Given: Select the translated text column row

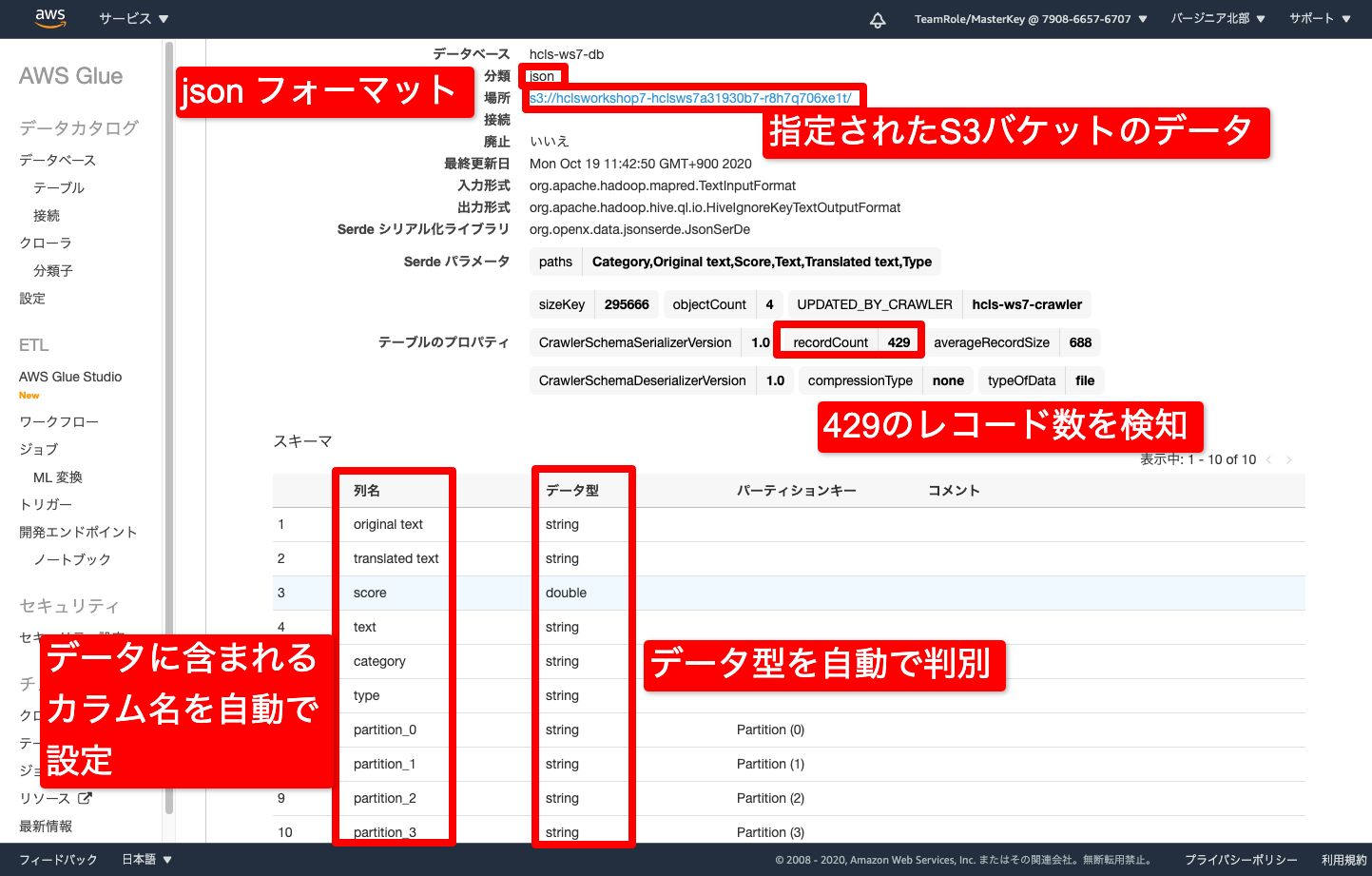Looking at the screenshot, I should [788, 558].
